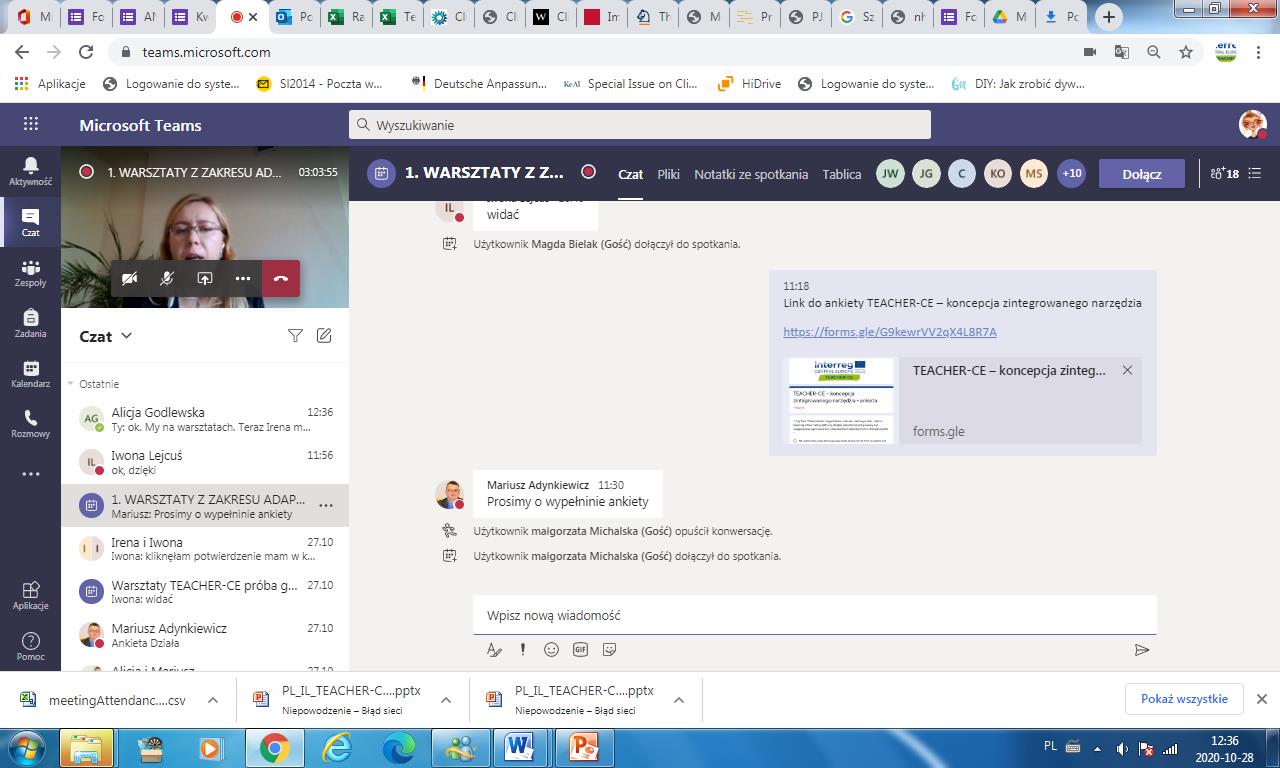Click JW participant avatar

(890, 173)
